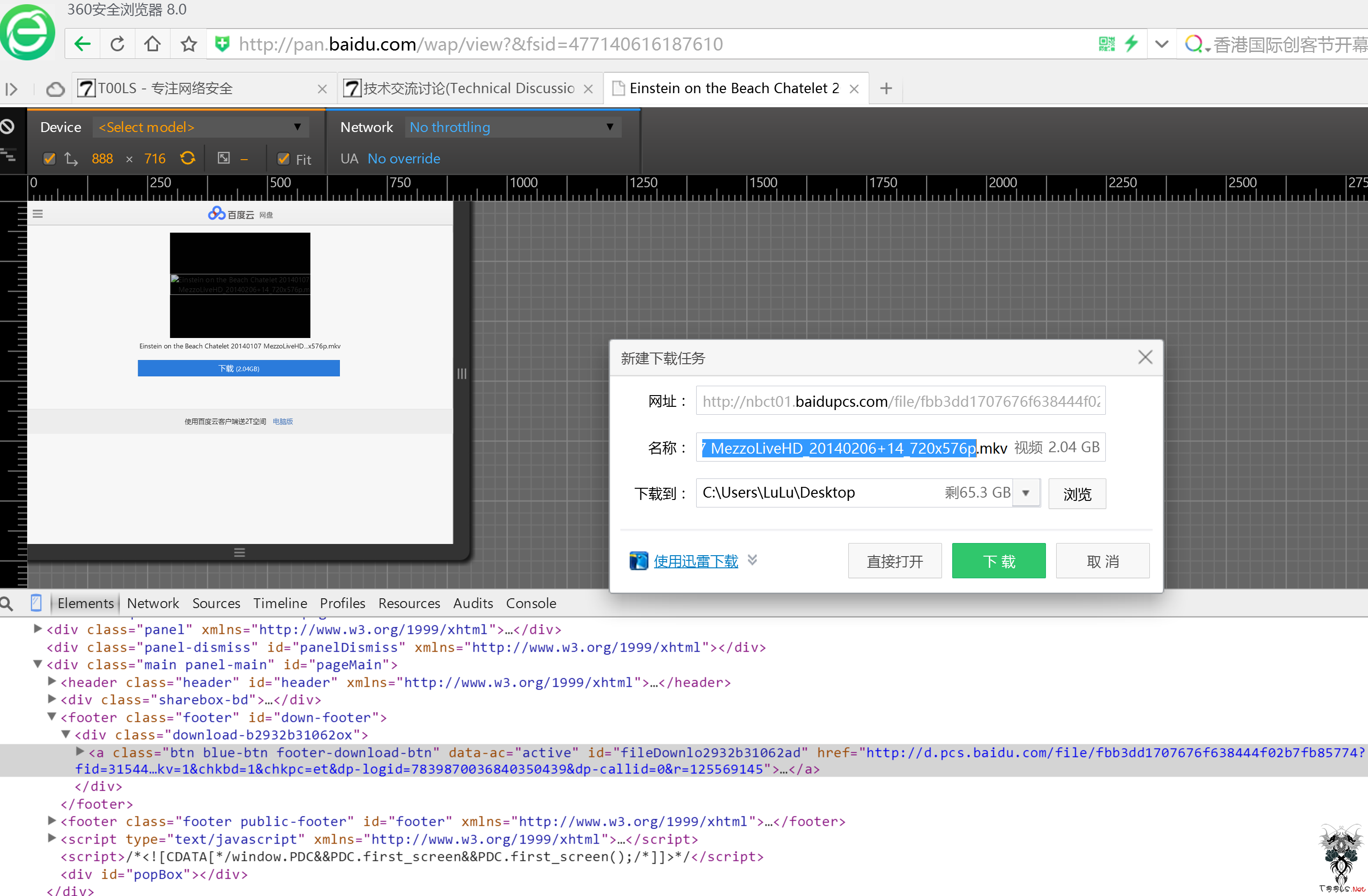The width and height of the screenshot is (1368, 896).
Task: Expand the double-chevron next to 迅雷下载
Action: click(x=752, y=560)
